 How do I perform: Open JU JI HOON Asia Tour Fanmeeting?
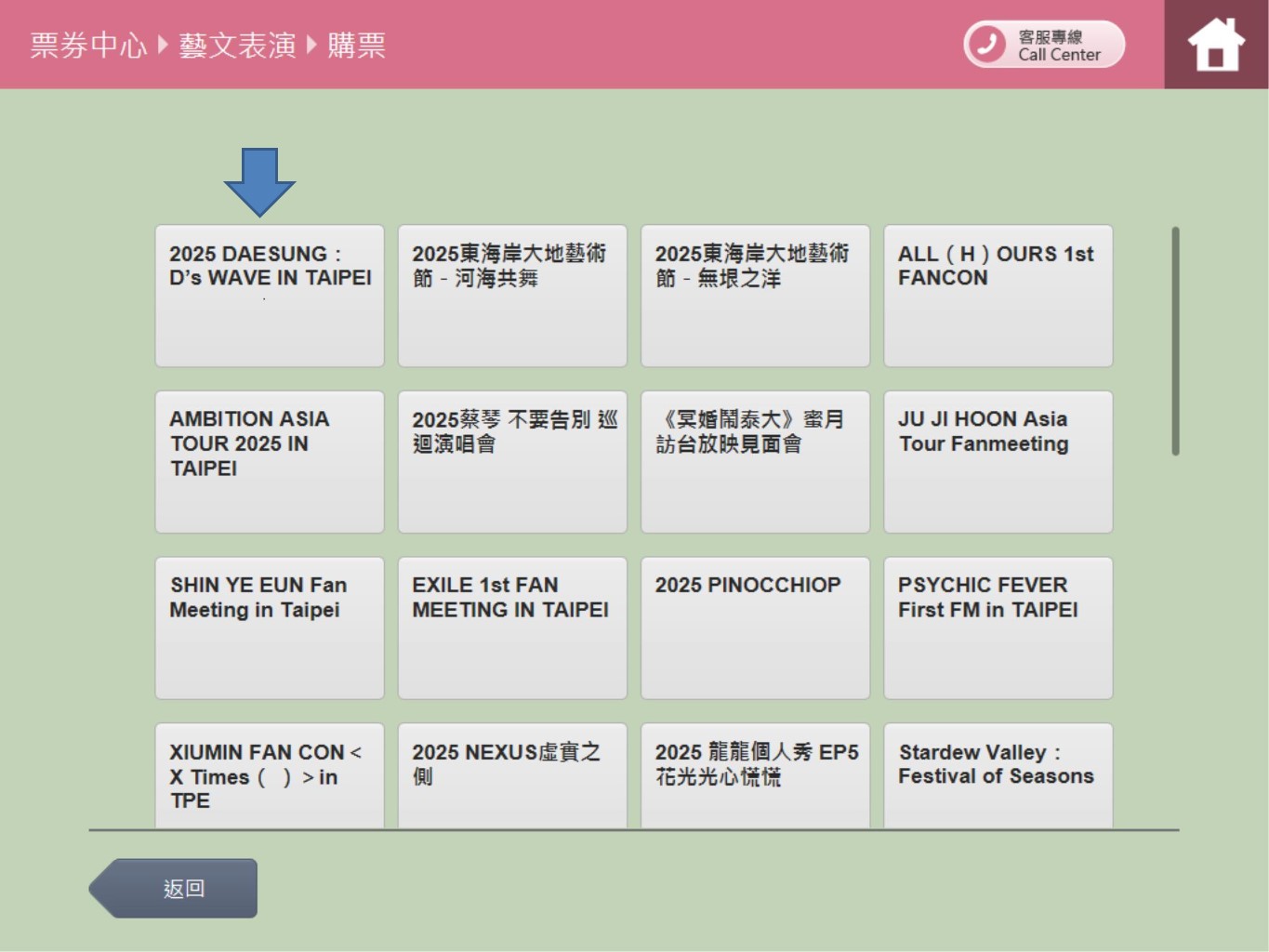point(998,460)
